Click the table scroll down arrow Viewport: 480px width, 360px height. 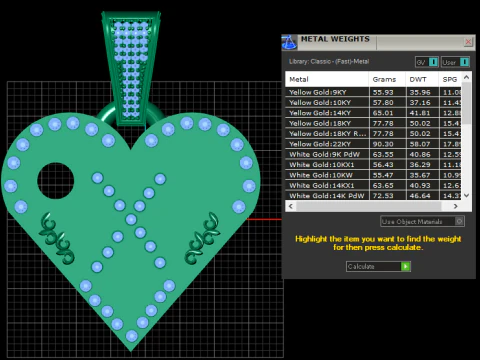(x=466, y=196)
